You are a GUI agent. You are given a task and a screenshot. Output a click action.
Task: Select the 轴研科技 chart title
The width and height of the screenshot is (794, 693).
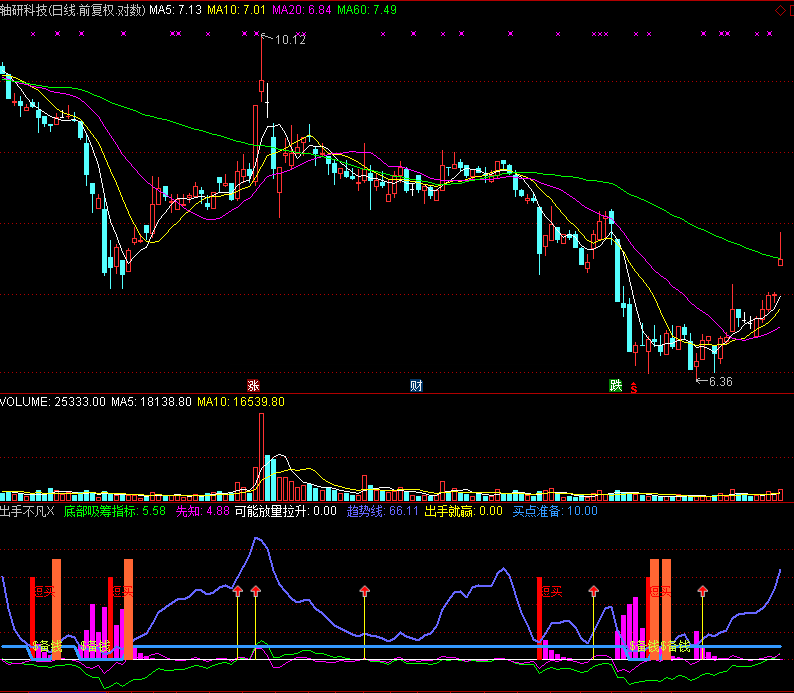(73, 10)
